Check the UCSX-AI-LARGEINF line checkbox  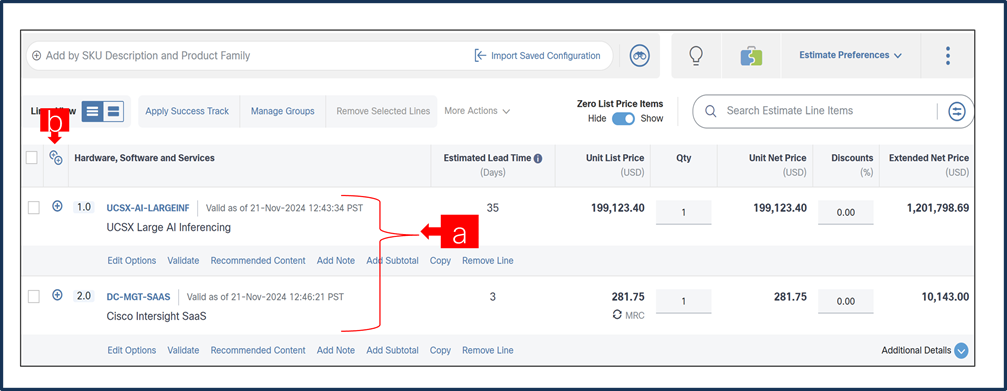(34, 207)
